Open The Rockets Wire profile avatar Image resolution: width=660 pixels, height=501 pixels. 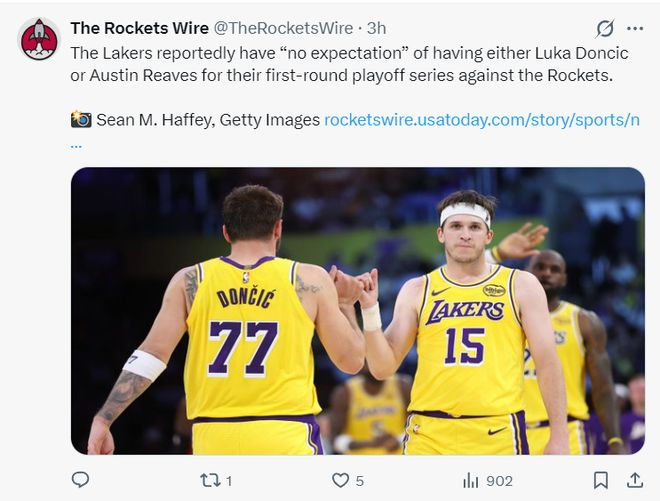pos(39,38)
